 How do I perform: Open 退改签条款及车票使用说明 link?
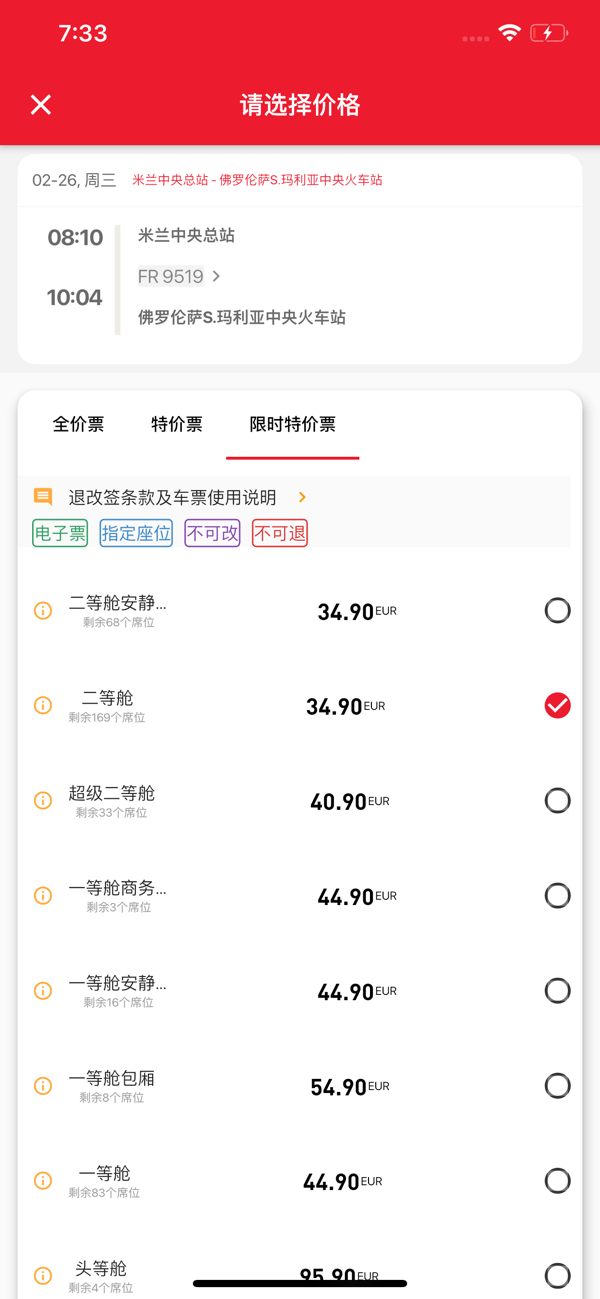coord(172,497)
